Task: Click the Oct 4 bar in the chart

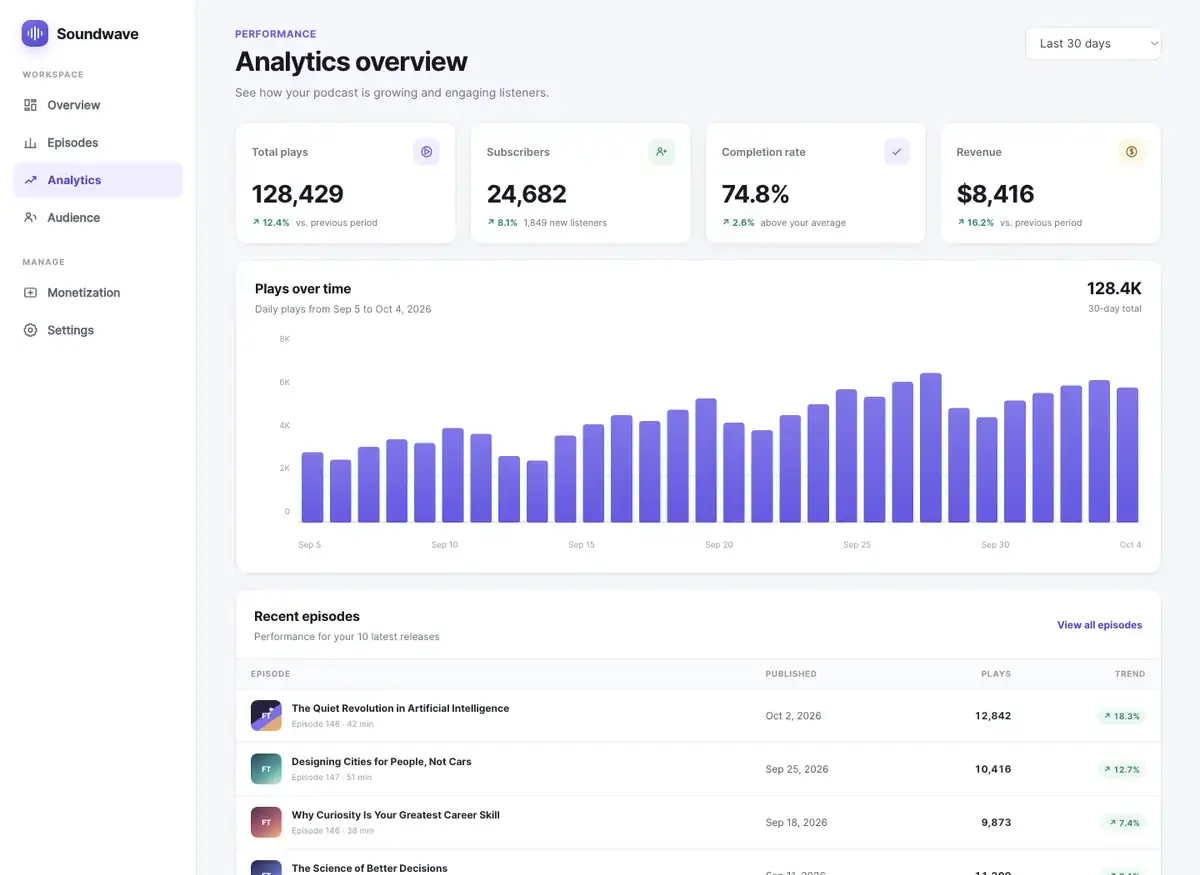Action: click(x=1127, y=455)
